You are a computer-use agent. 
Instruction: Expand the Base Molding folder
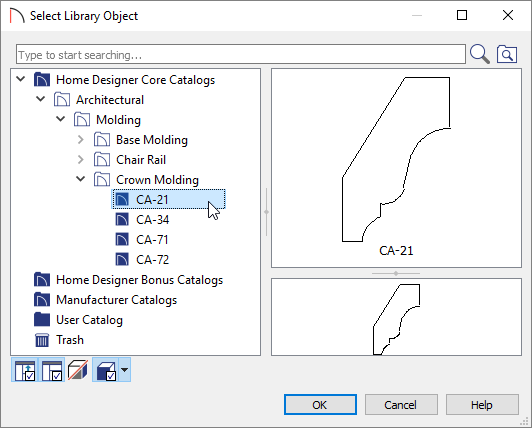(x=80, y=139)
